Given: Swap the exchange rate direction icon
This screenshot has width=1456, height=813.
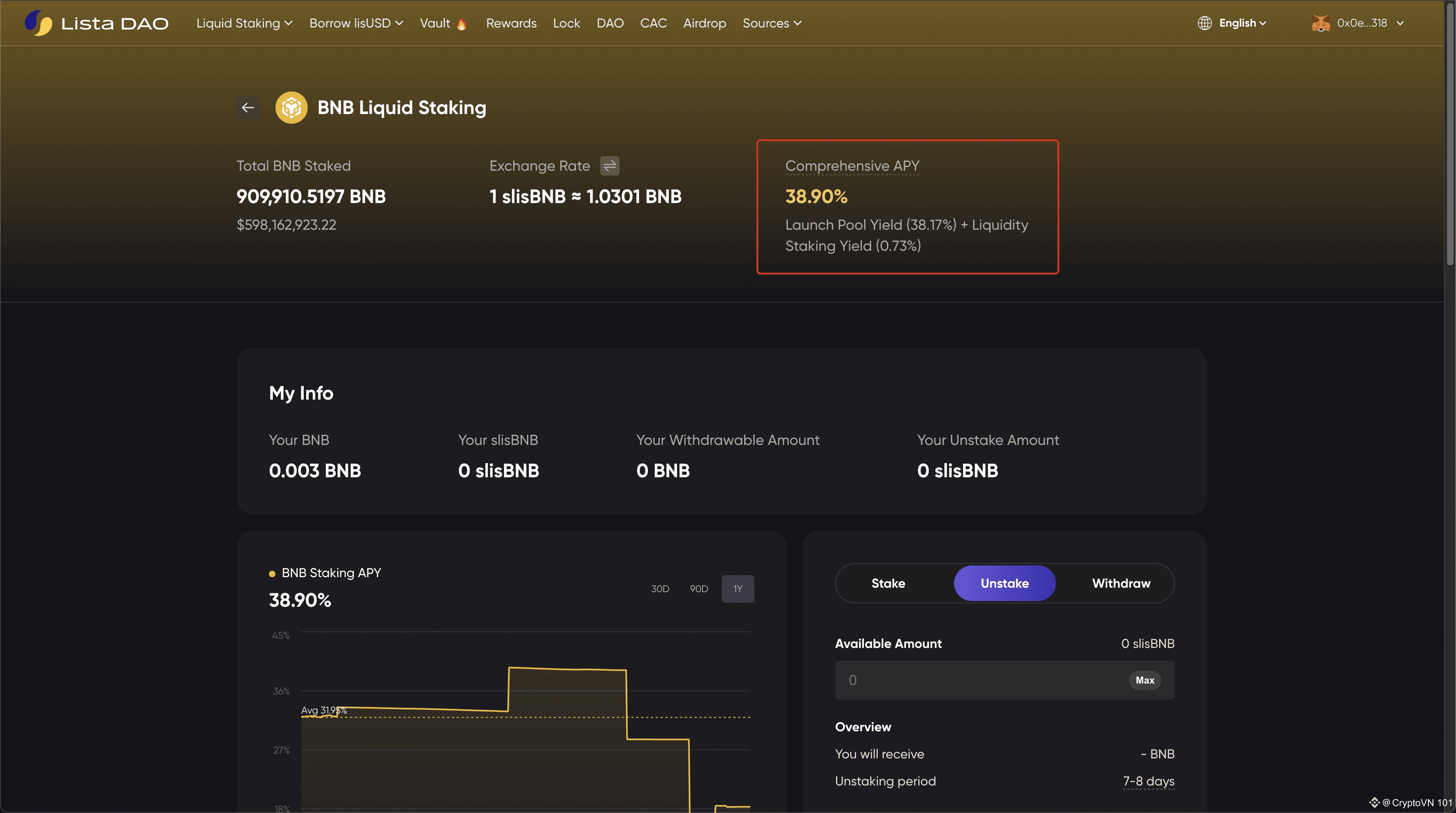Looking at the screenshot, I should point(609,166).
